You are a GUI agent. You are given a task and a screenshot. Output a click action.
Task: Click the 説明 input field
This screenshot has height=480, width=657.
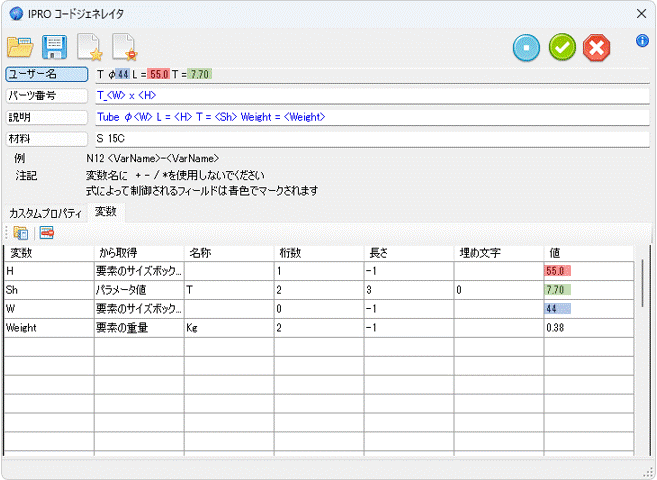370,117
